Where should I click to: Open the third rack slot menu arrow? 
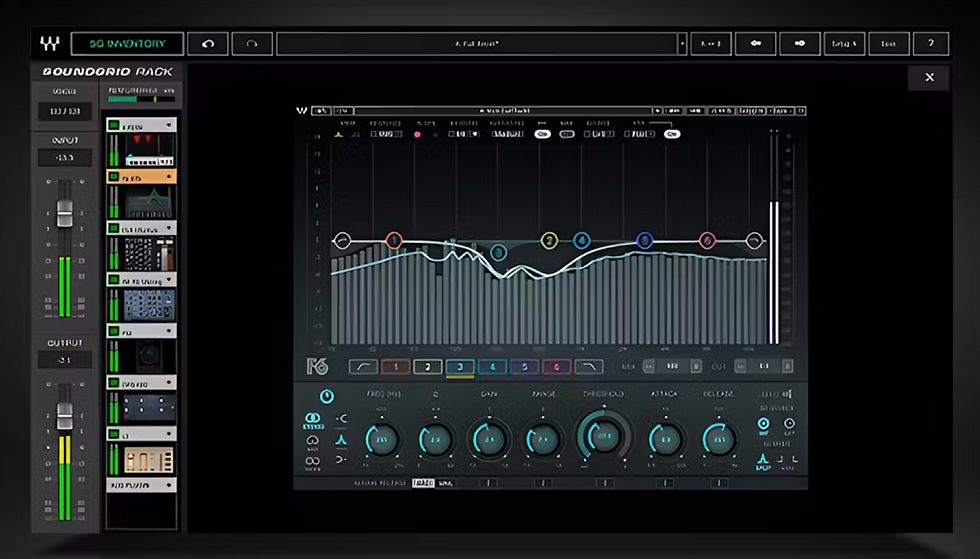click(169, 228)
